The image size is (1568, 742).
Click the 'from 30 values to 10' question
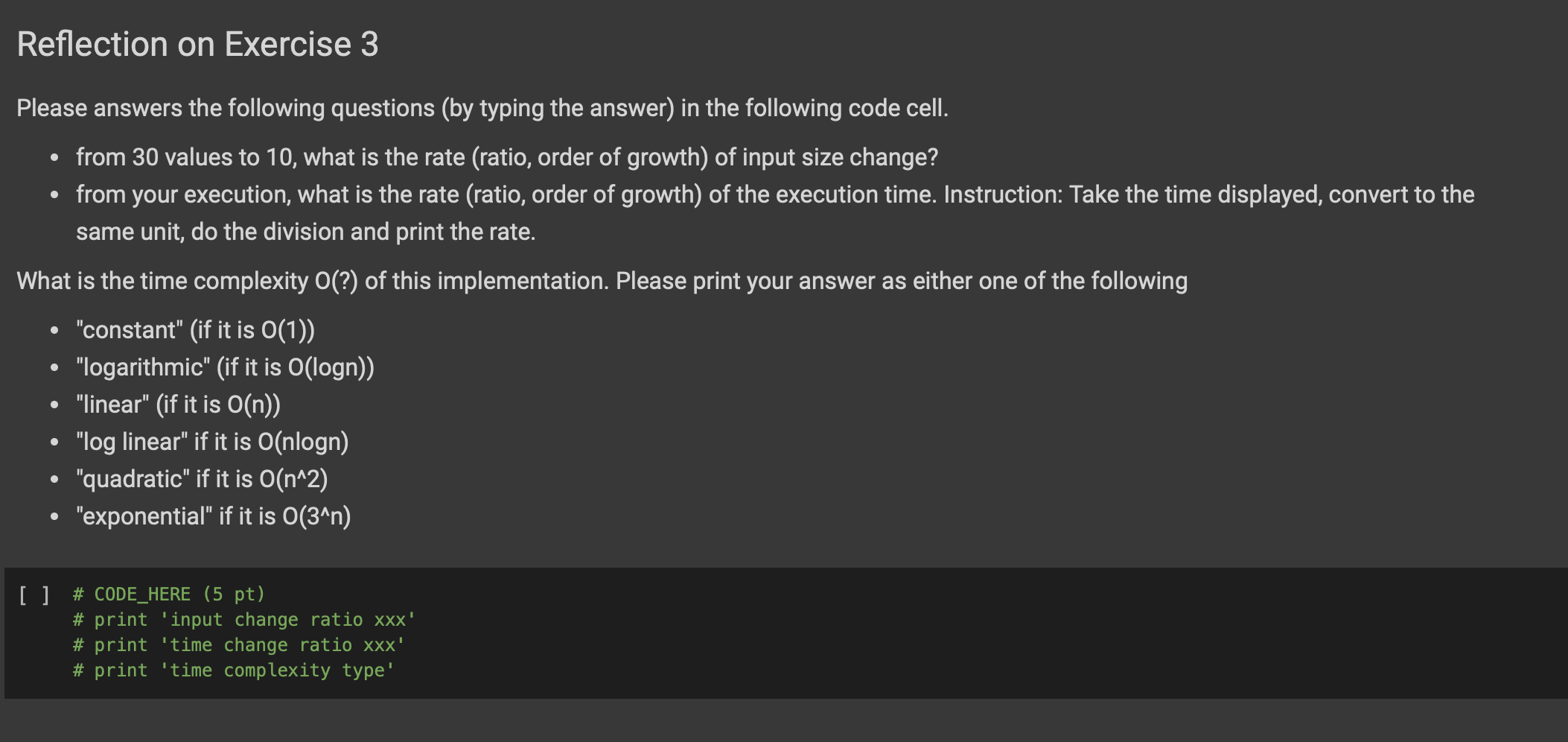pos(507,157)
